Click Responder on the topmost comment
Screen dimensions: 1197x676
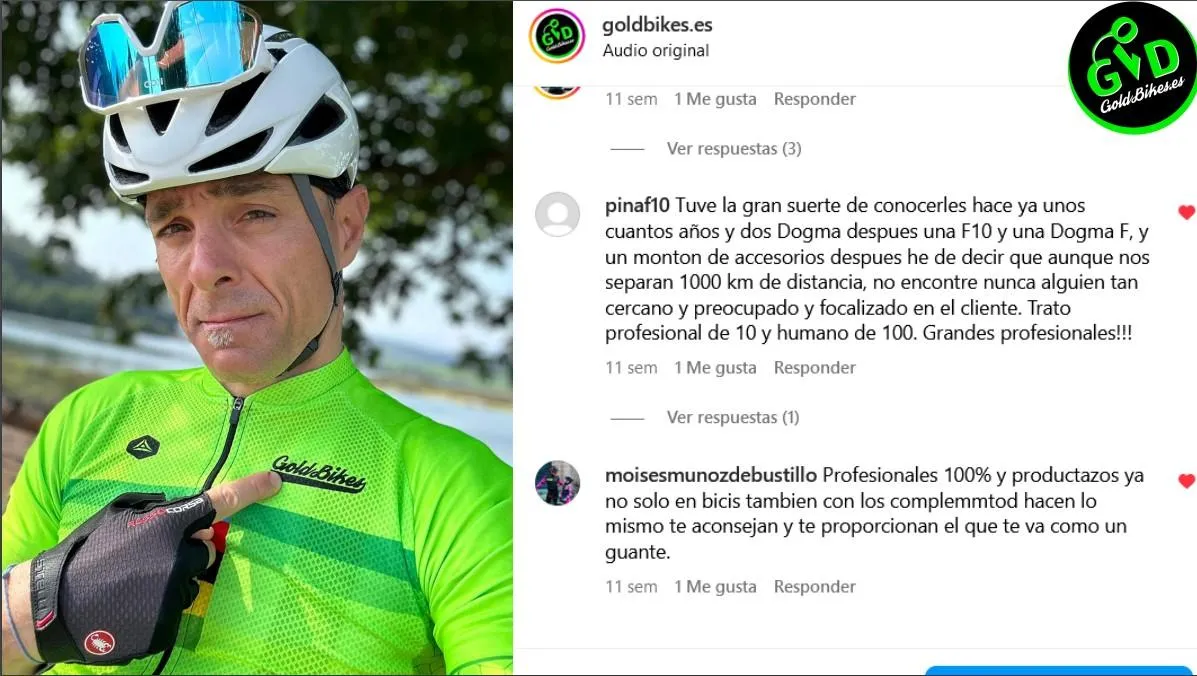pos(815,99)
